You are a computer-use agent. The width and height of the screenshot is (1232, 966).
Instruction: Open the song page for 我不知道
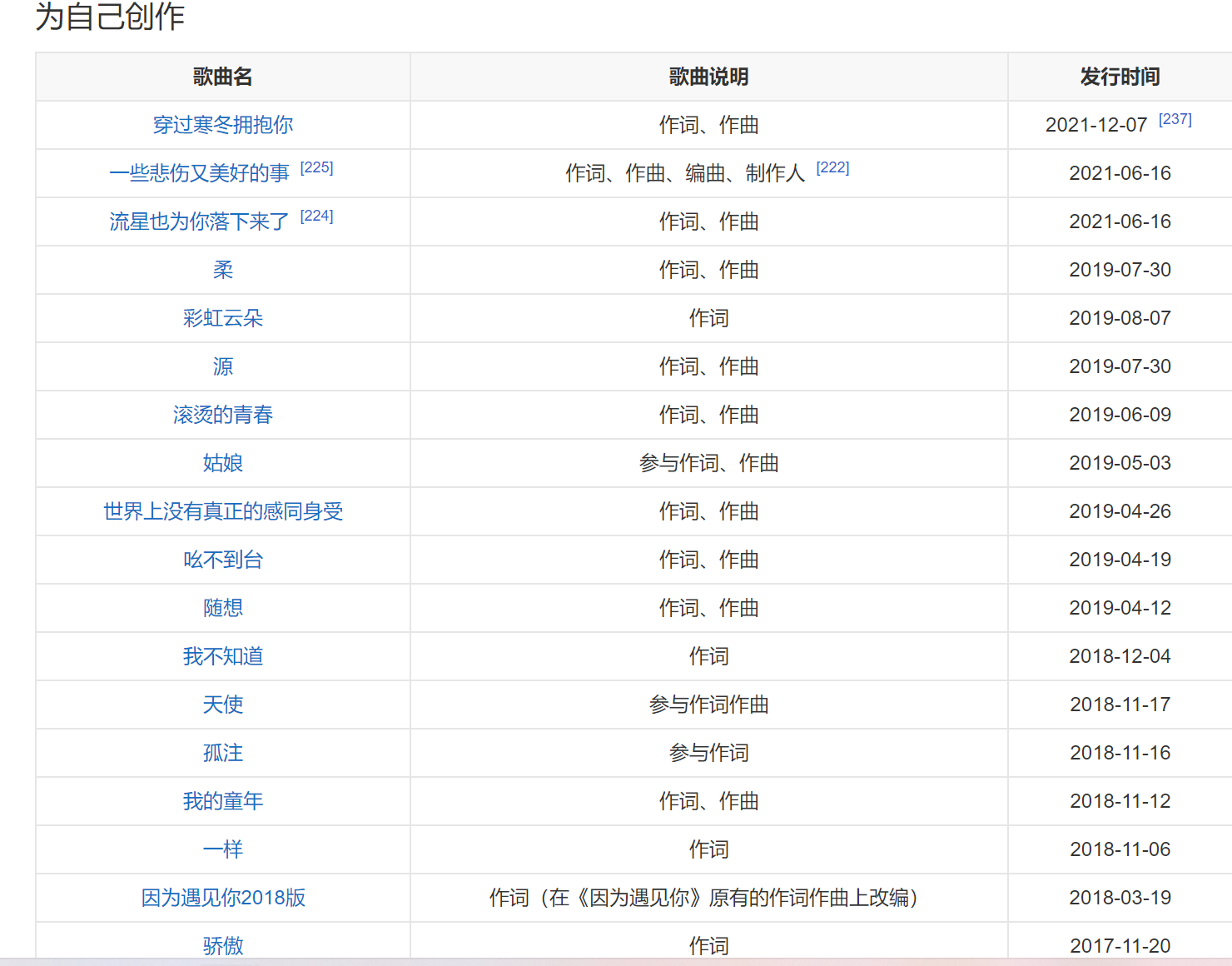[x=221, y=656]
